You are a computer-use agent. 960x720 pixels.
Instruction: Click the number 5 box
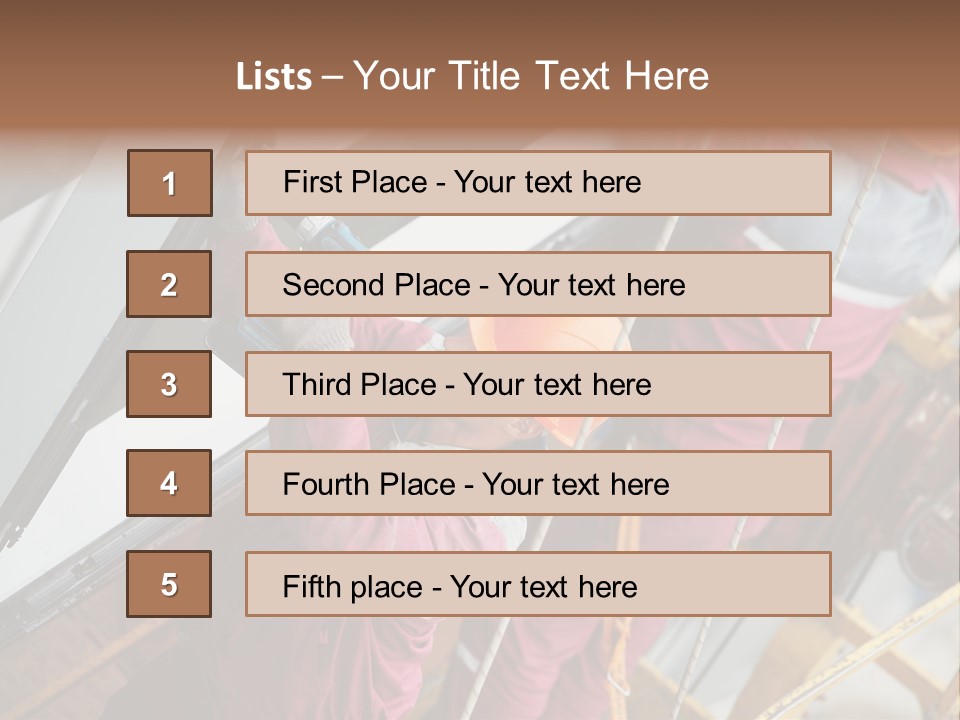pos(169,584)
